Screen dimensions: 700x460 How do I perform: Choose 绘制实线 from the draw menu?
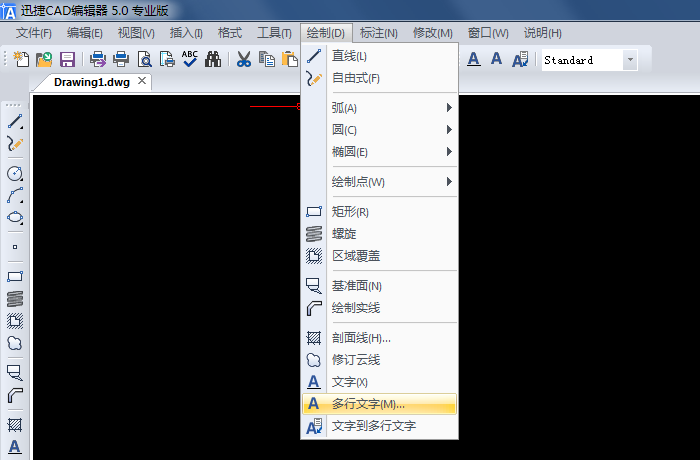click(380, 308)
